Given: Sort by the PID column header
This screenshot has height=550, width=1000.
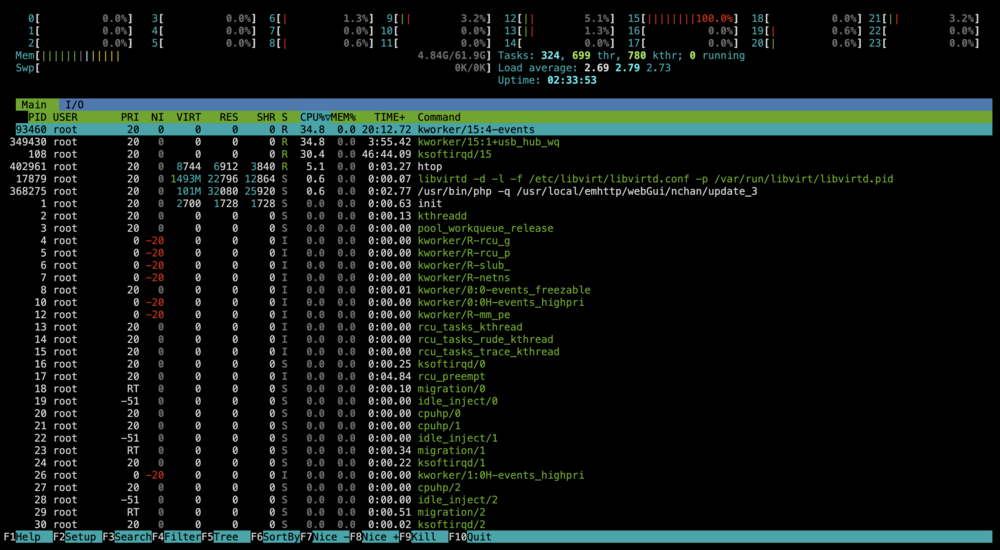Looking at the screenshot, I should pyautogui.click(x=37, y=117).
